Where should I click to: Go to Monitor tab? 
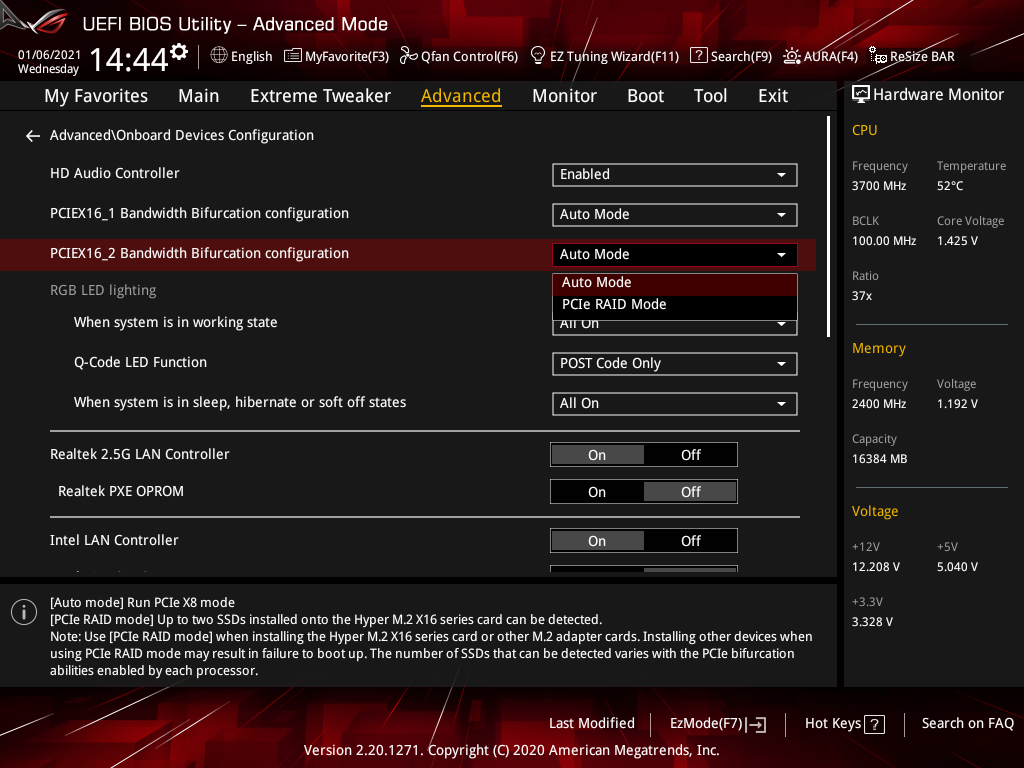pos(564,96)
